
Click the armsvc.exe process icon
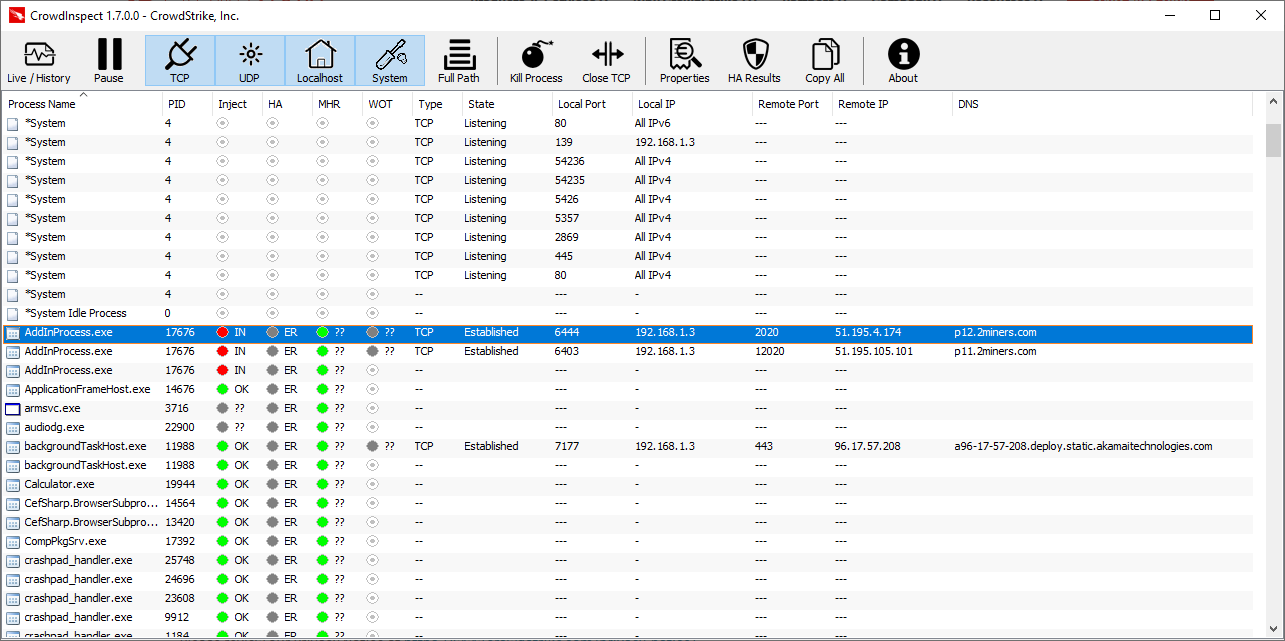(13, 408)
